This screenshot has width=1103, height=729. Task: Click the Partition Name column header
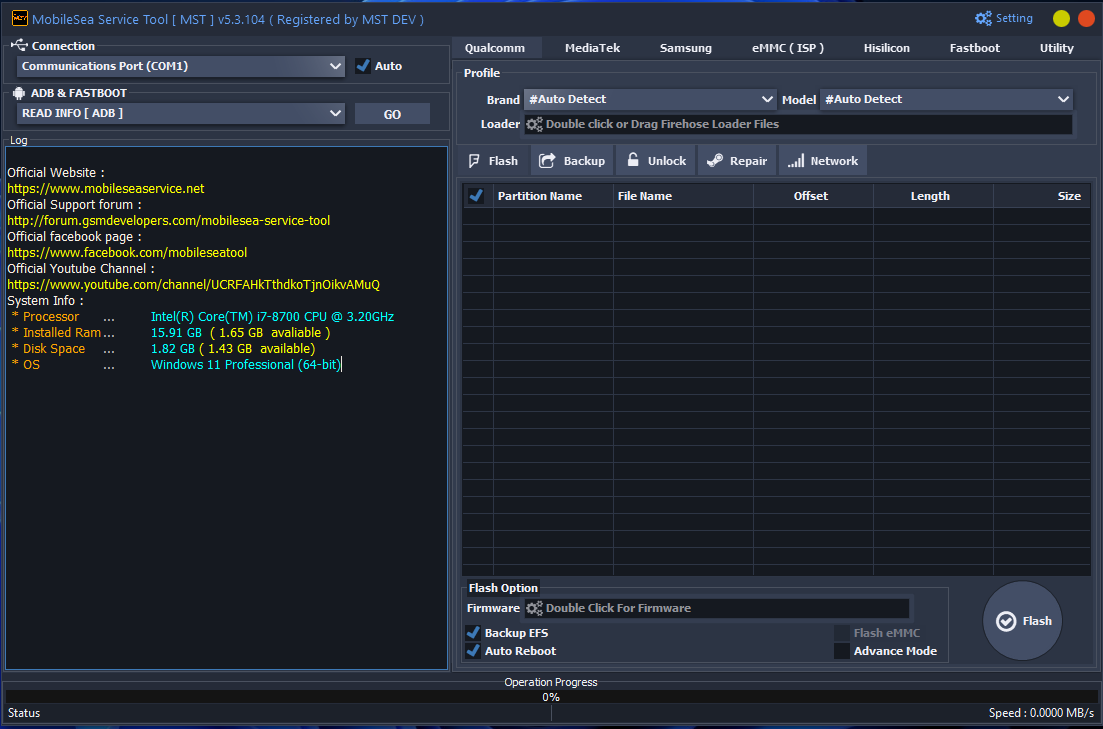(553, 196)
